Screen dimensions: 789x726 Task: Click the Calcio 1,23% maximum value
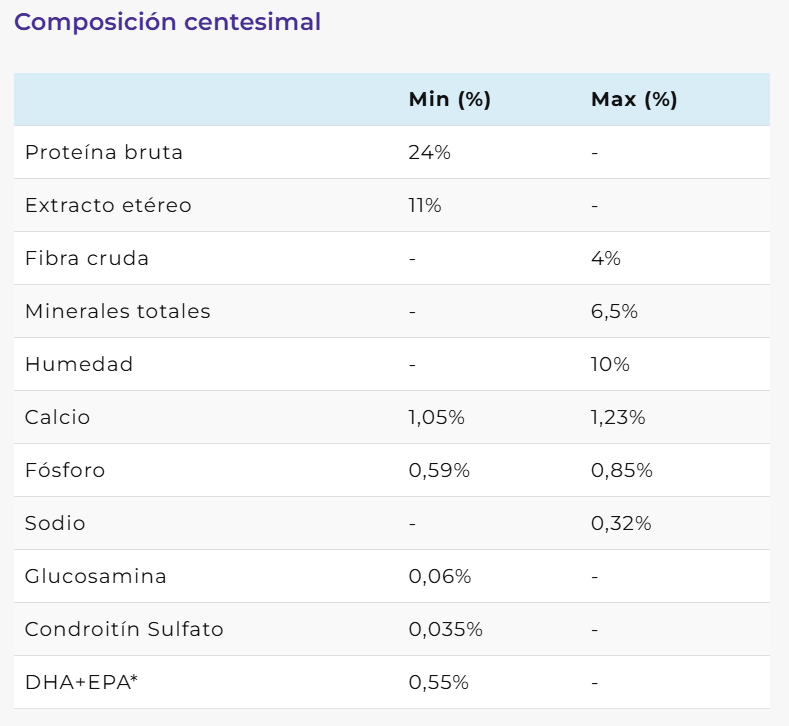[618, 417]
